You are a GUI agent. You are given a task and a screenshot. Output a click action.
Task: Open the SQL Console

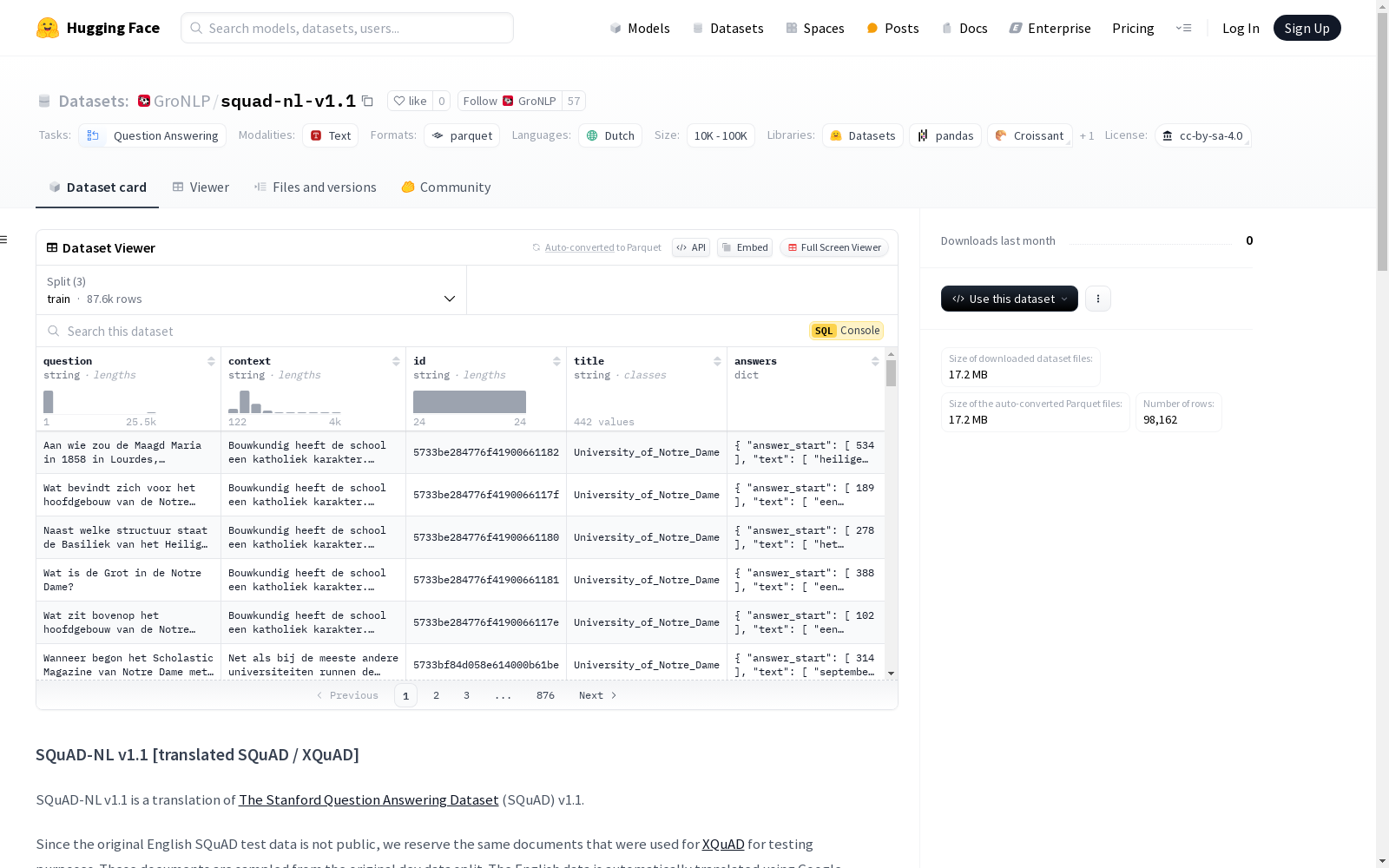[x=846, y=331]
